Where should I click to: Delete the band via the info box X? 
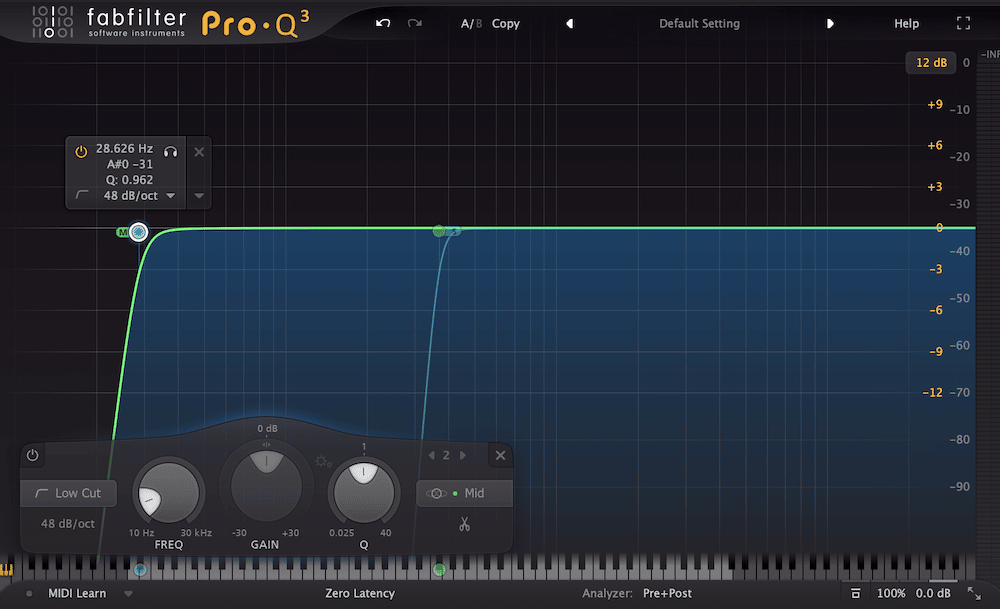point(199,152)
